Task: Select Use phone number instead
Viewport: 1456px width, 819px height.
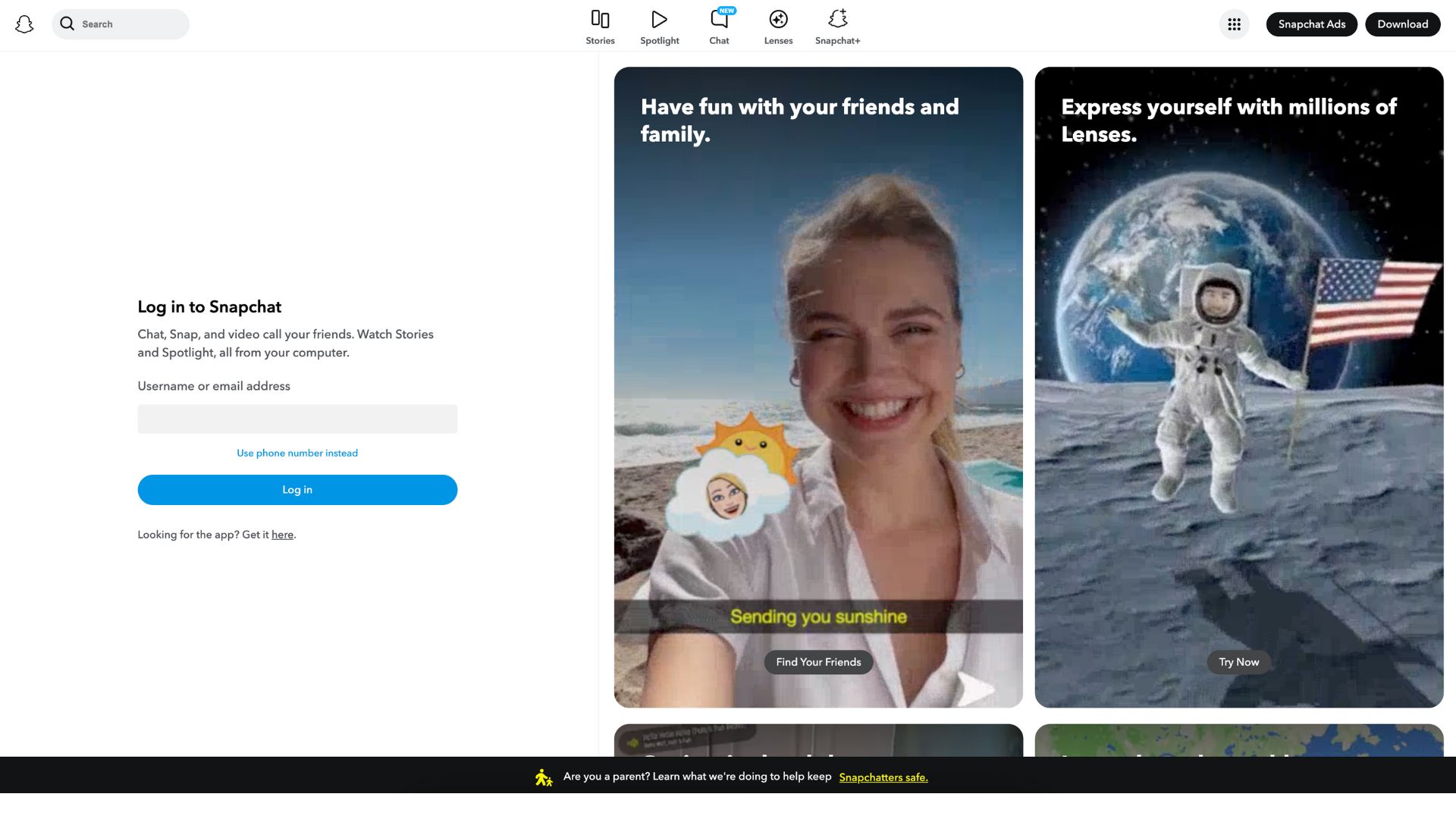Action: (297, 453)
